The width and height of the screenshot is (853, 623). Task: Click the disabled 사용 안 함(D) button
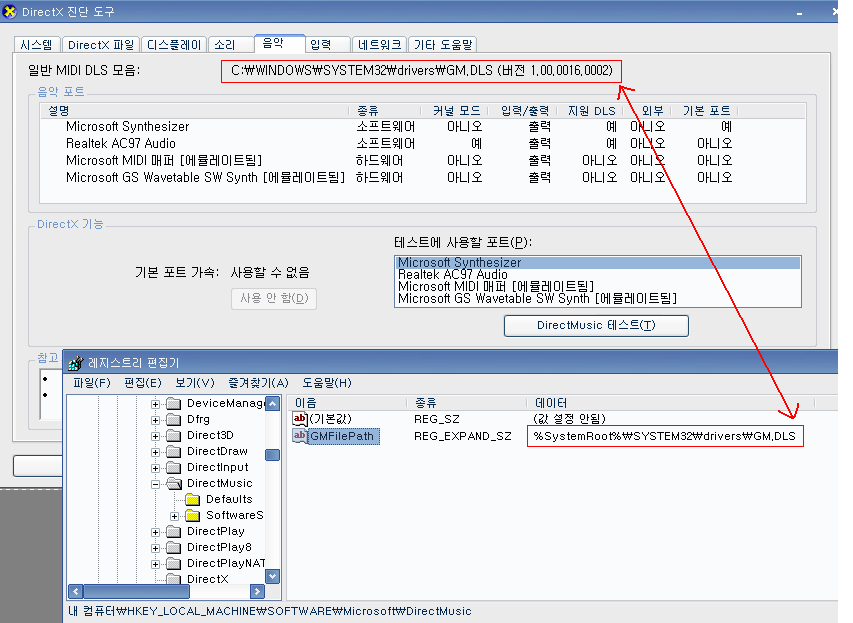coord(274,298)
